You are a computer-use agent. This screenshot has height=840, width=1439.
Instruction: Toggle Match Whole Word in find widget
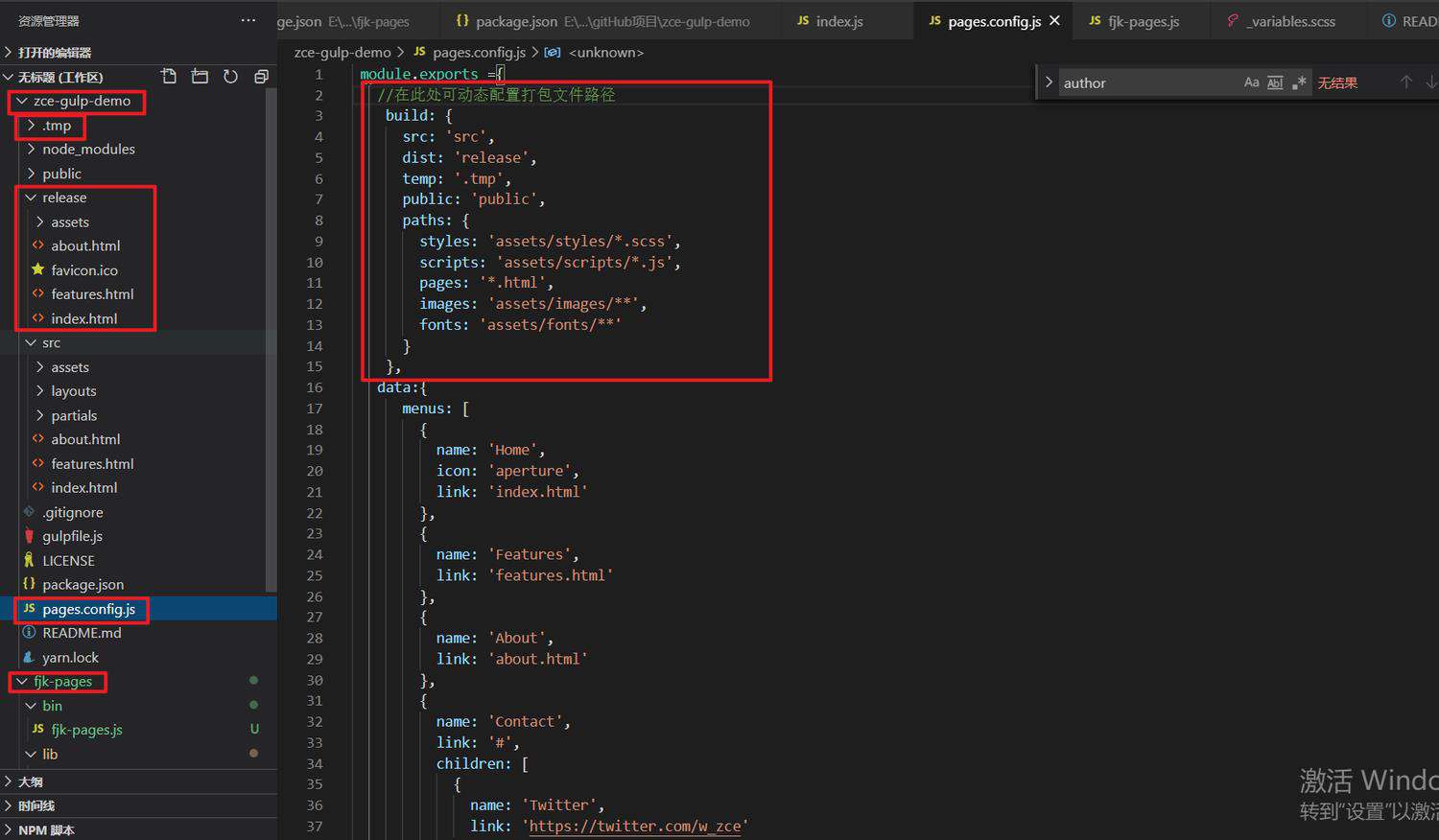point(1275,82)
